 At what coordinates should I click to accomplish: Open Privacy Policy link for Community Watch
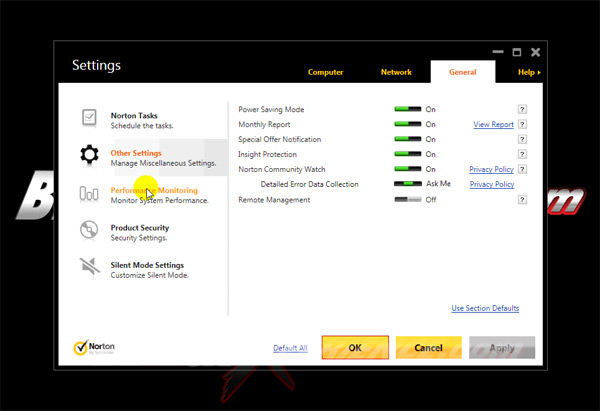(x=491, y=169)
